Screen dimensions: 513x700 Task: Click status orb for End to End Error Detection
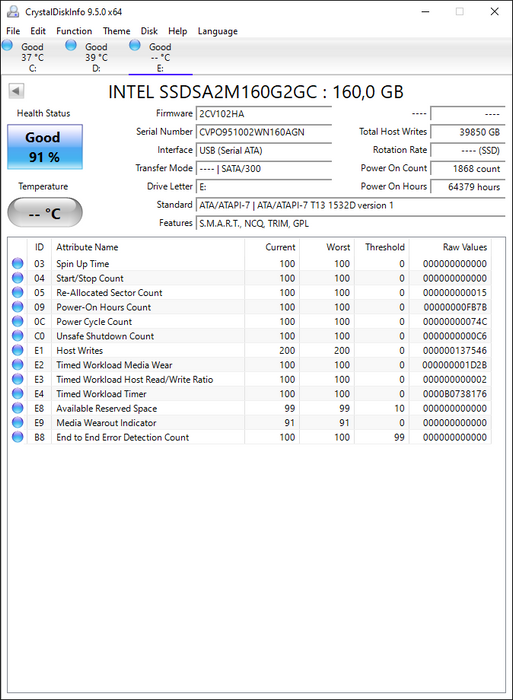point(17,437)
